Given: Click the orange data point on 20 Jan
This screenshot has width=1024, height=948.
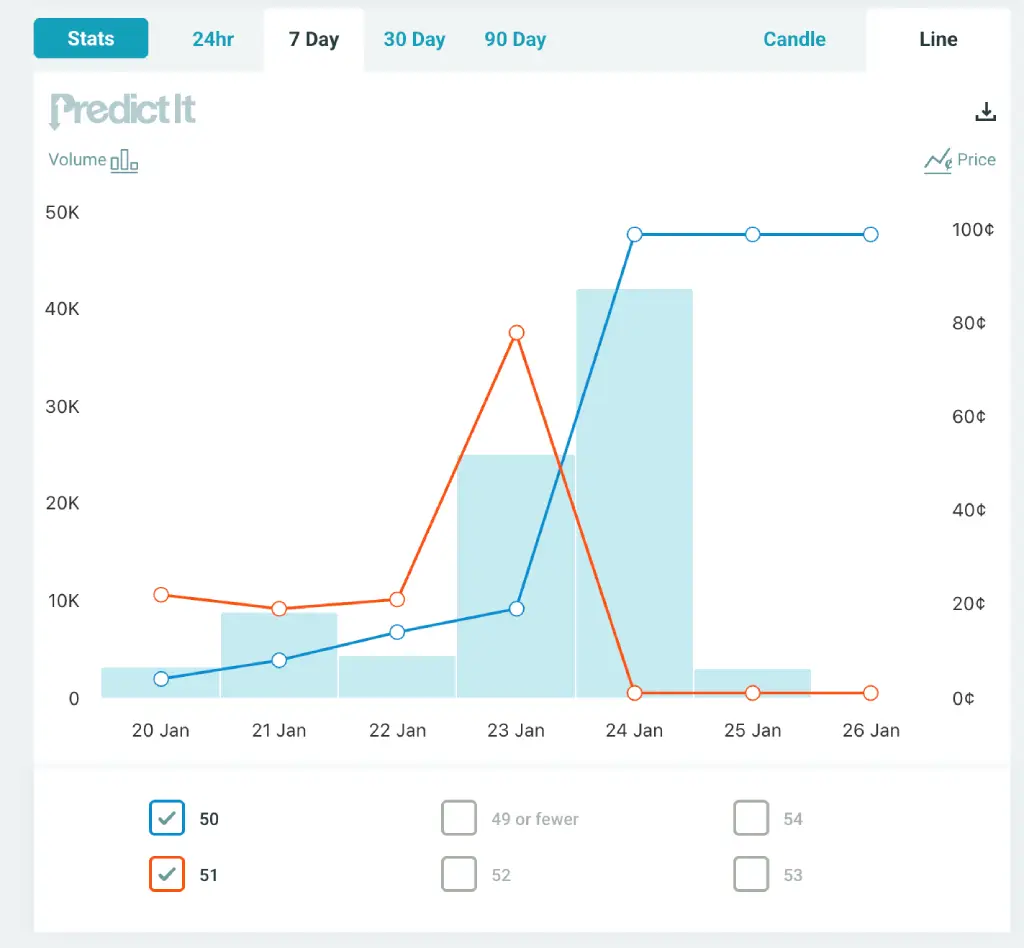Looking at the screenshot, I should point(161,595).
